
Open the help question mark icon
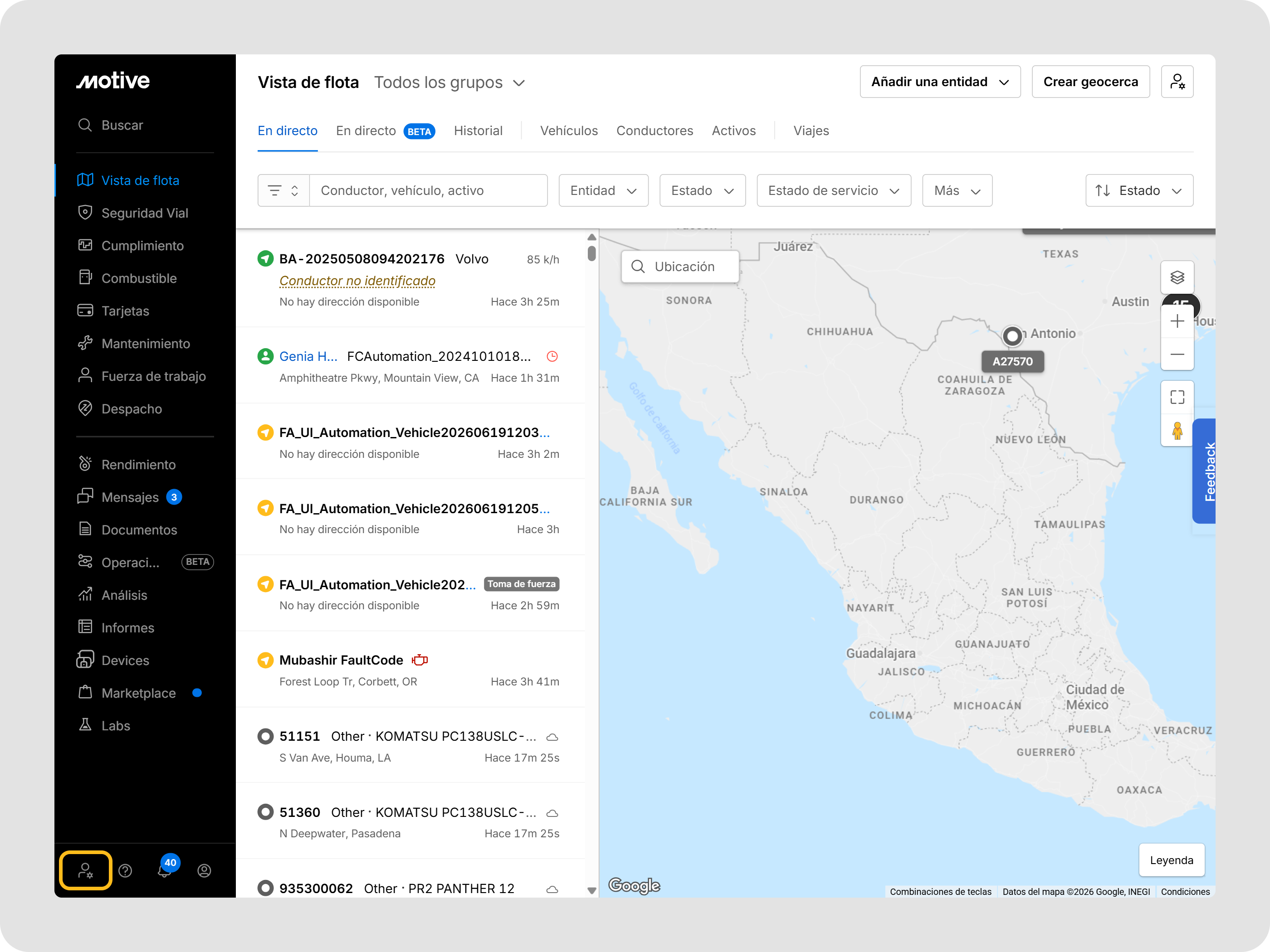click(x=125, y=870)
